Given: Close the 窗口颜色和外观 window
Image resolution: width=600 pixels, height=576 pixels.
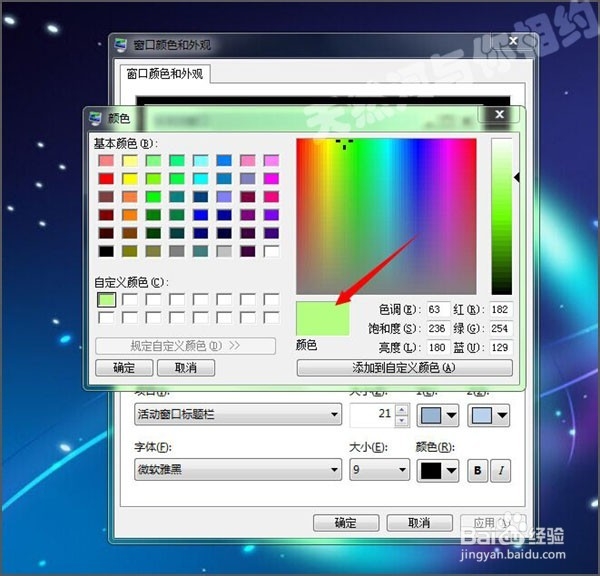Looking at the screenshot, I should 514,41.
